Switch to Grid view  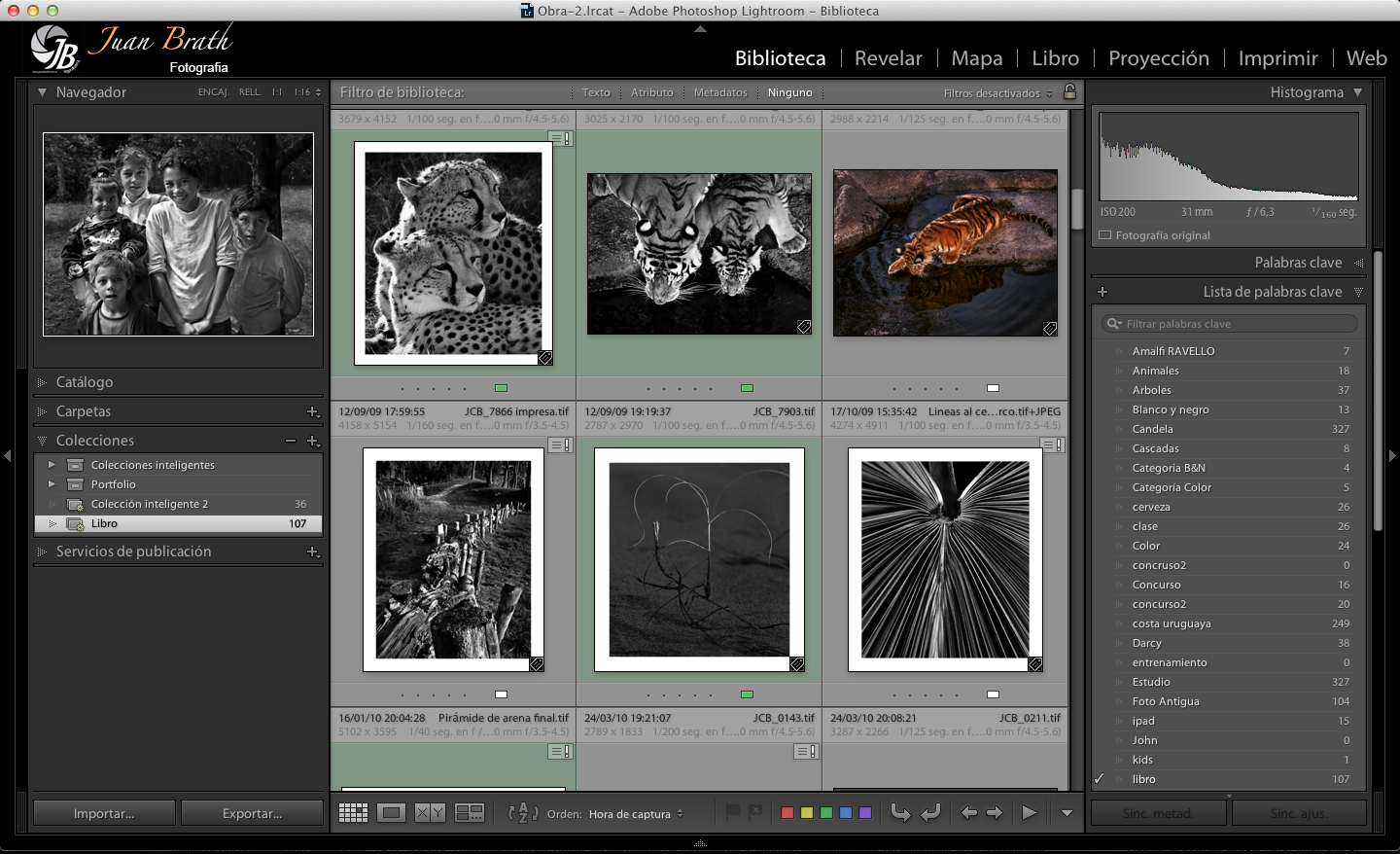pos(353,813)
